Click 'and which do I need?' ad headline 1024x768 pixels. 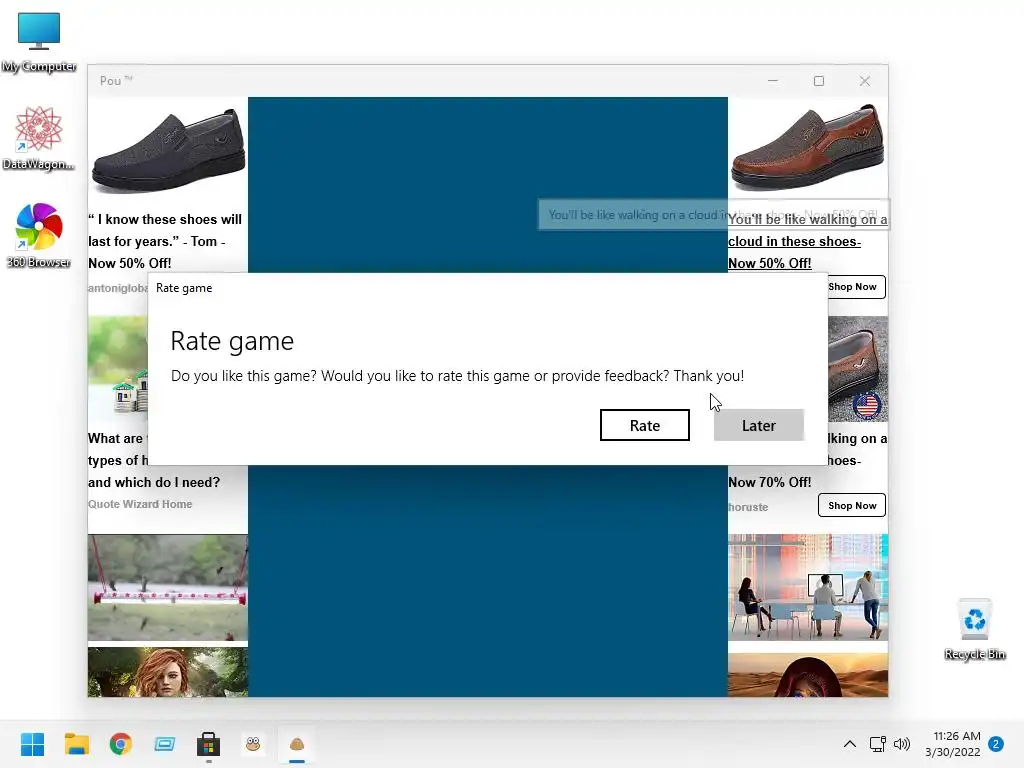[x=154, y=482]
